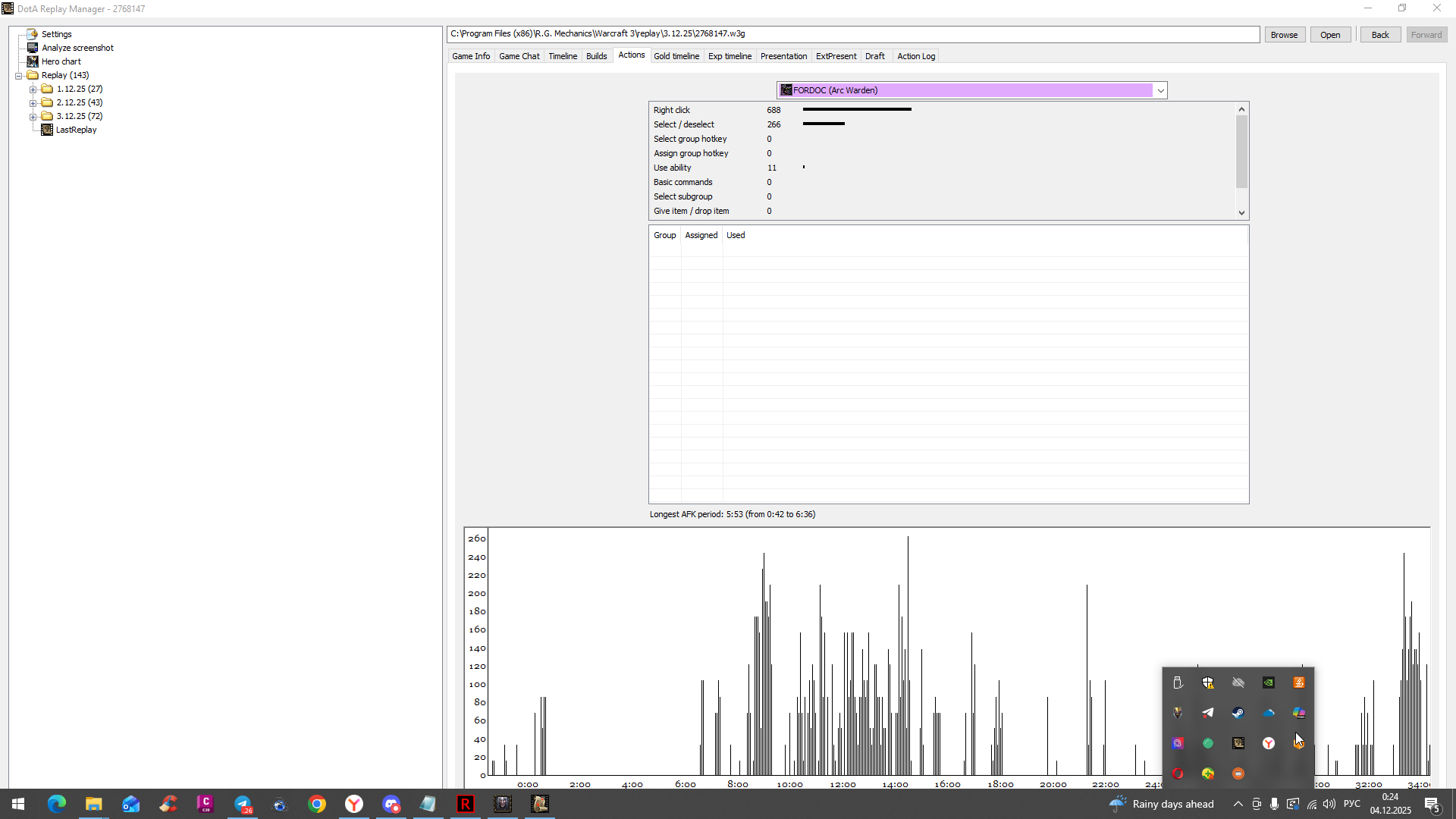Open Telegram from the taskbar
This screenshot has height=819, width=1456.
click(x=243, y=804)
